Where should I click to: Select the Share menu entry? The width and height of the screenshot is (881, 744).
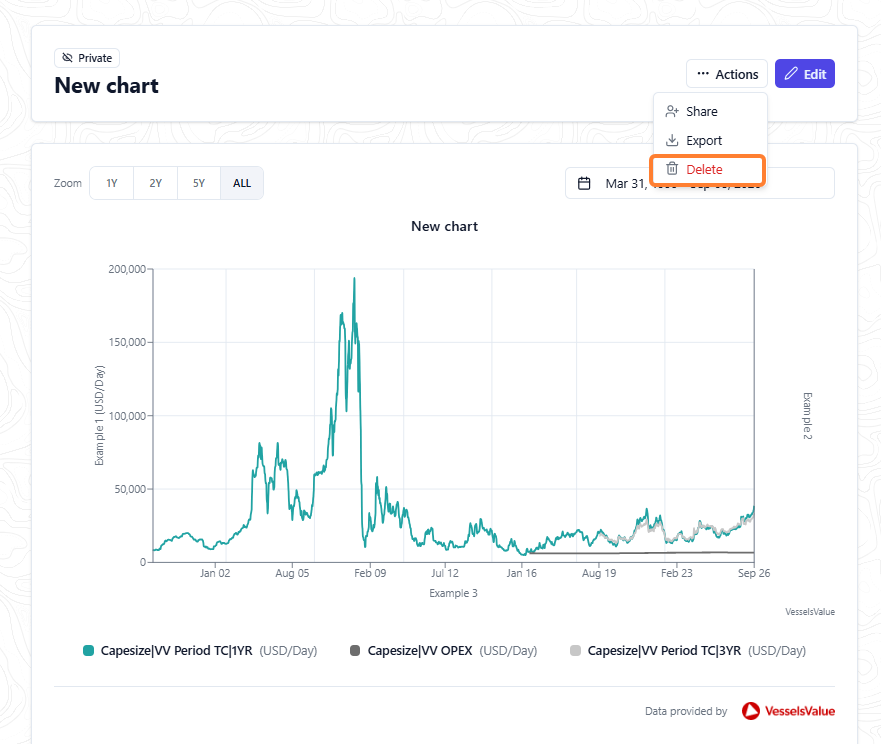pos(710,111)
